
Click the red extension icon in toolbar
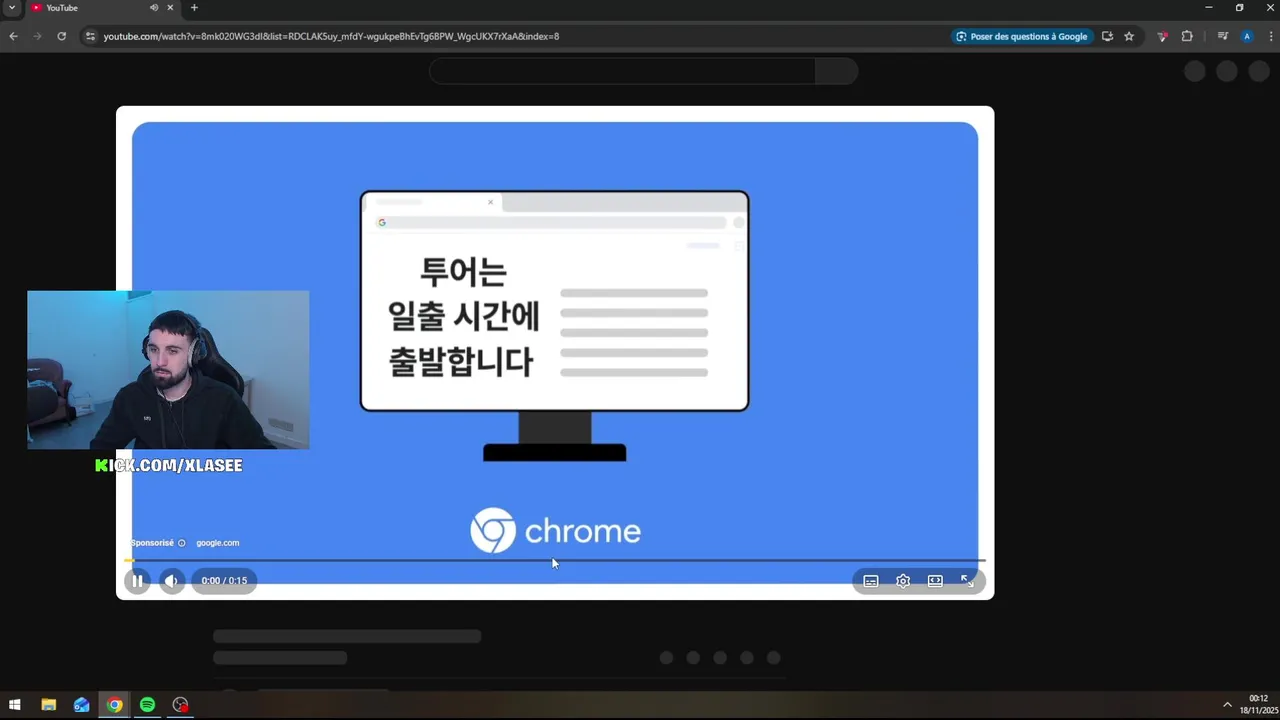click(1162, 36)
